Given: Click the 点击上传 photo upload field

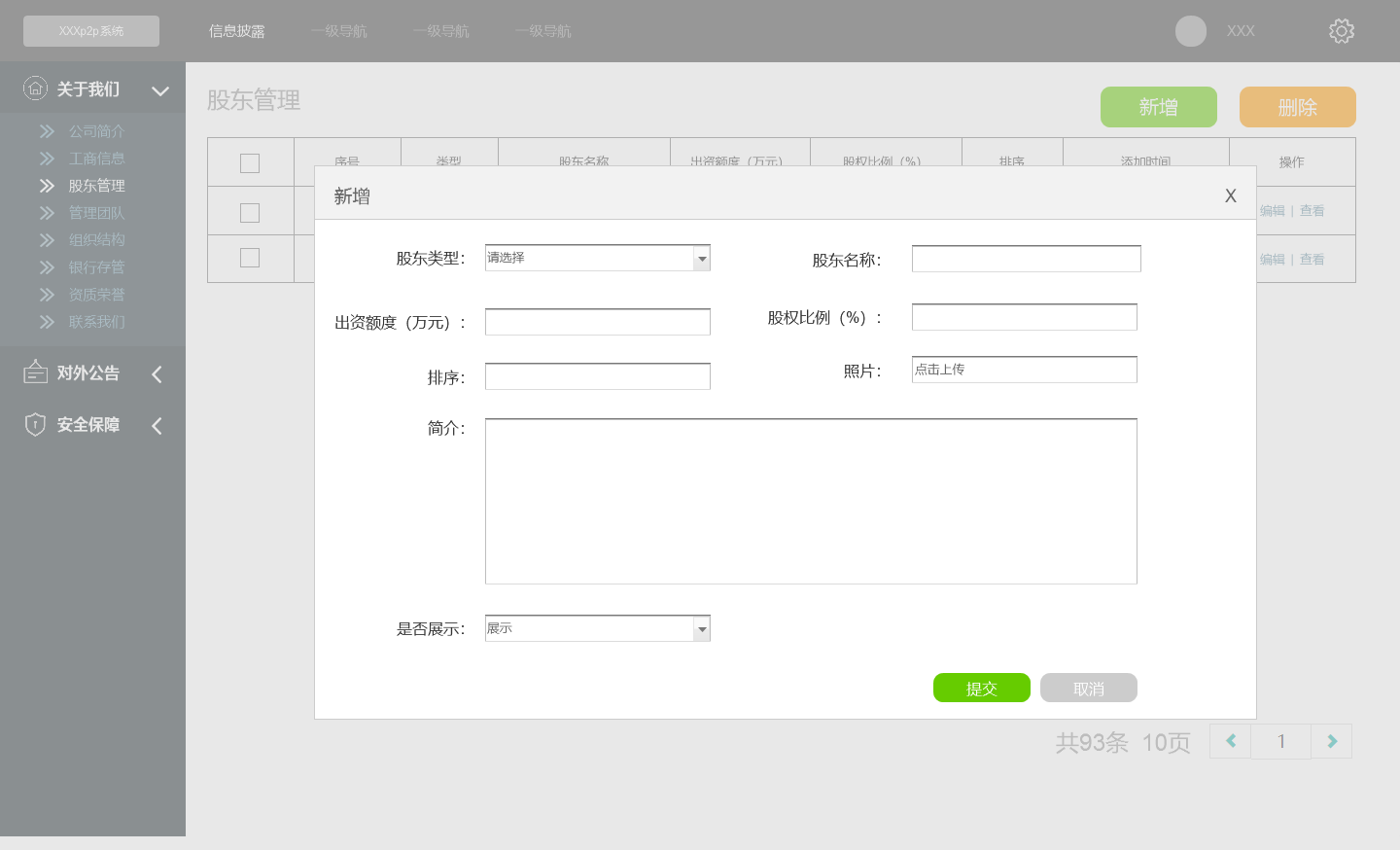Looking at the screenshot, I should [x=1025, y=370].
